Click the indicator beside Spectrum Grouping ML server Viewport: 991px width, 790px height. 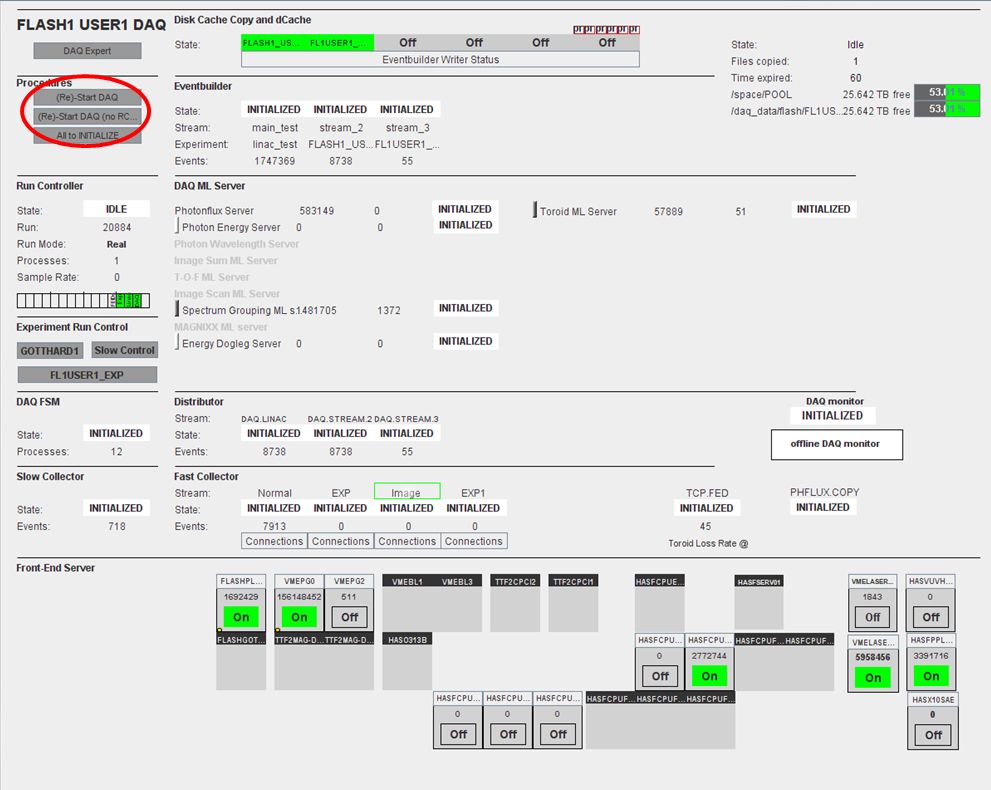click(x=178, y=311)
